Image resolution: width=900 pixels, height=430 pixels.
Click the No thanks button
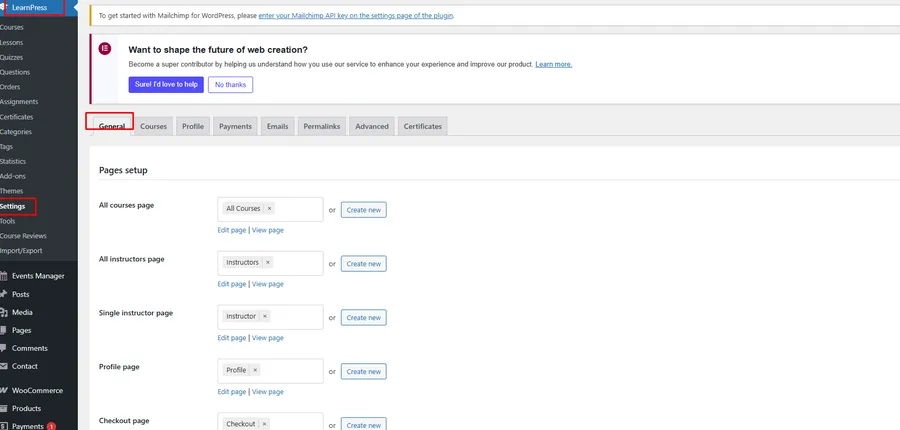coord(230,84)
